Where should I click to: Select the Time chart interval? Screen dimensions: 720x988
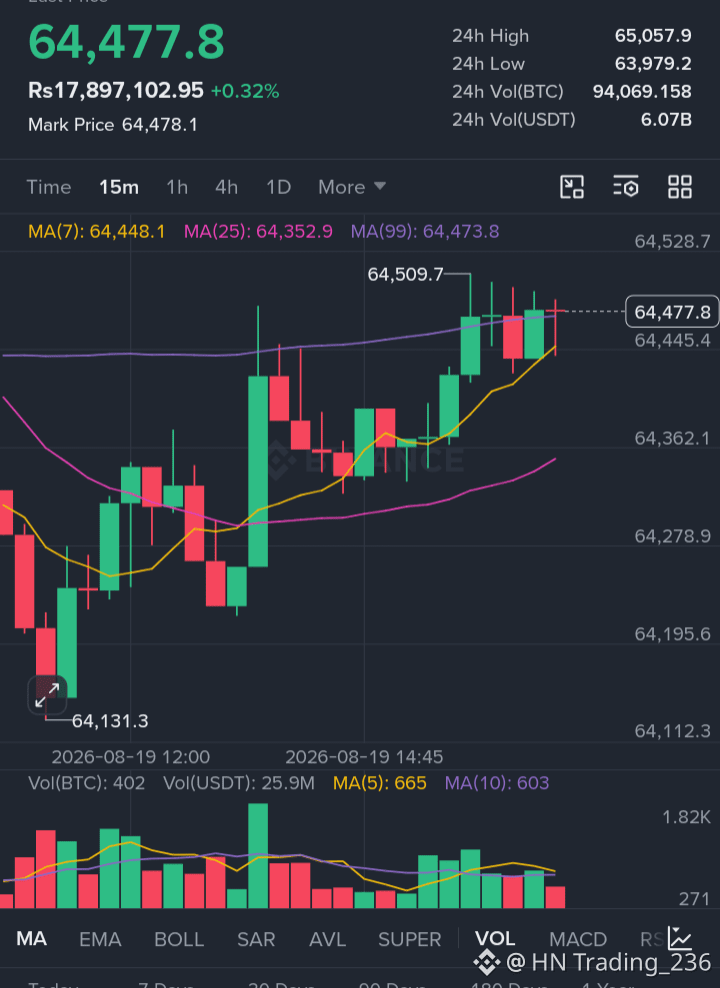pyautogui.click(x=49, y=187)
